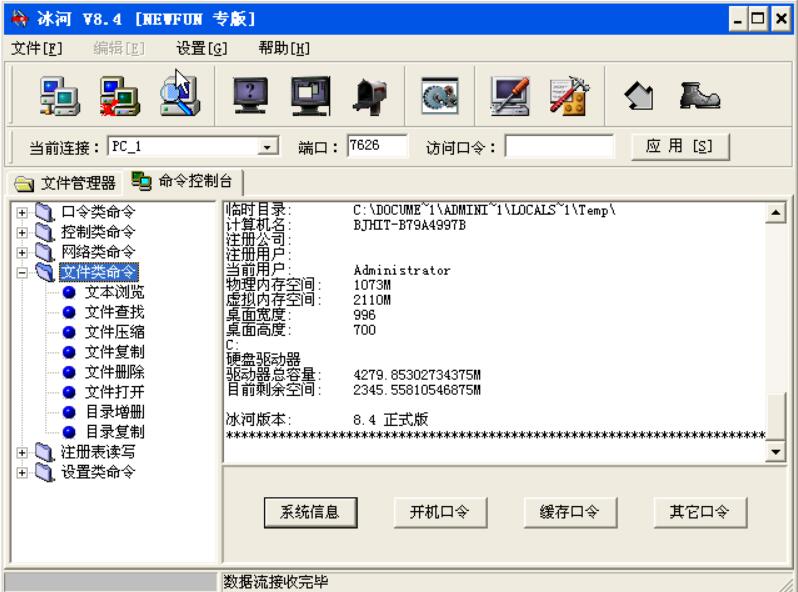Select the 文件查找 command
The height and width of the screenshot is (592, 798).
115,312
